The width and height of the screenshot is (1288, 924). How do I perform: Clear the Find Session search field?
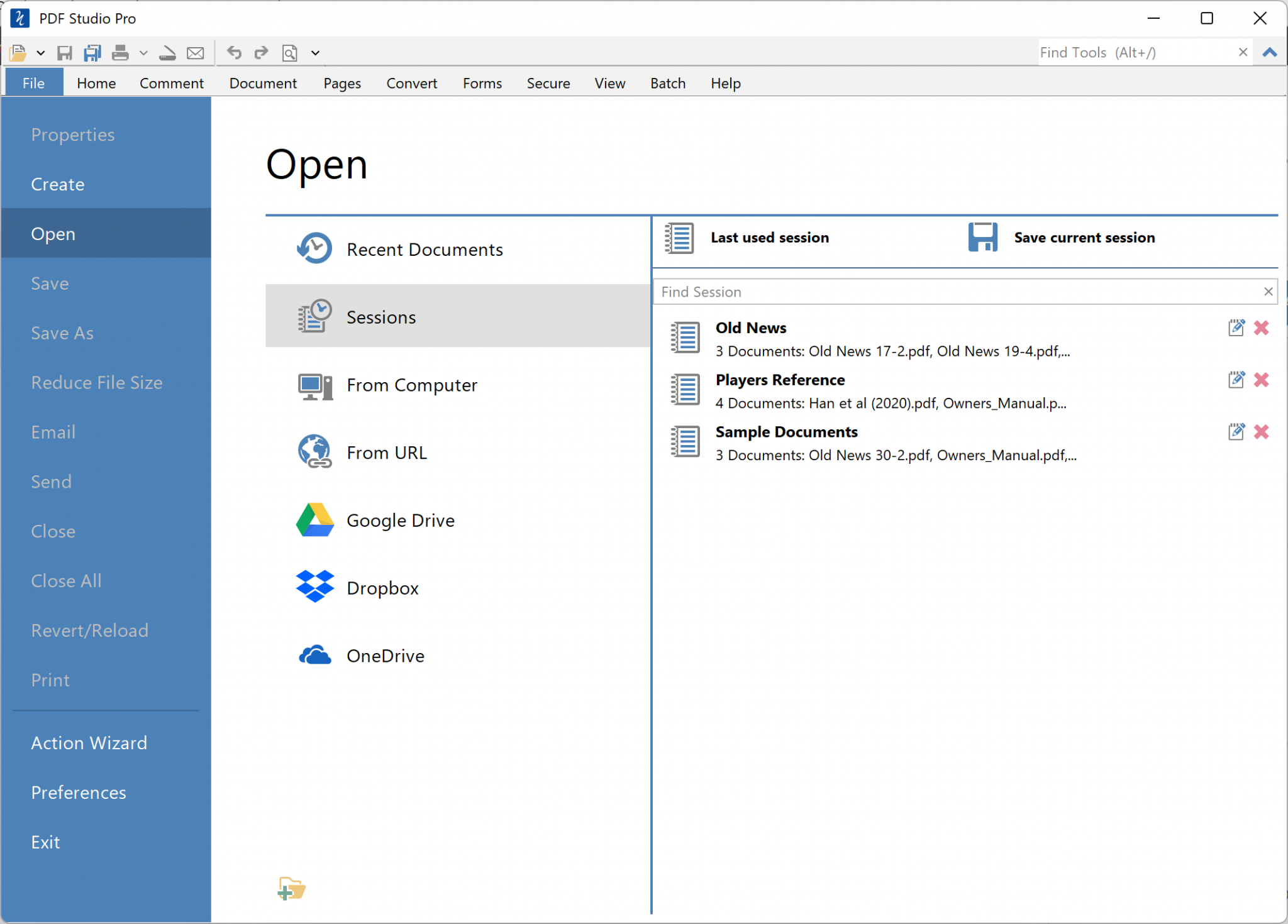point(1269,291)
